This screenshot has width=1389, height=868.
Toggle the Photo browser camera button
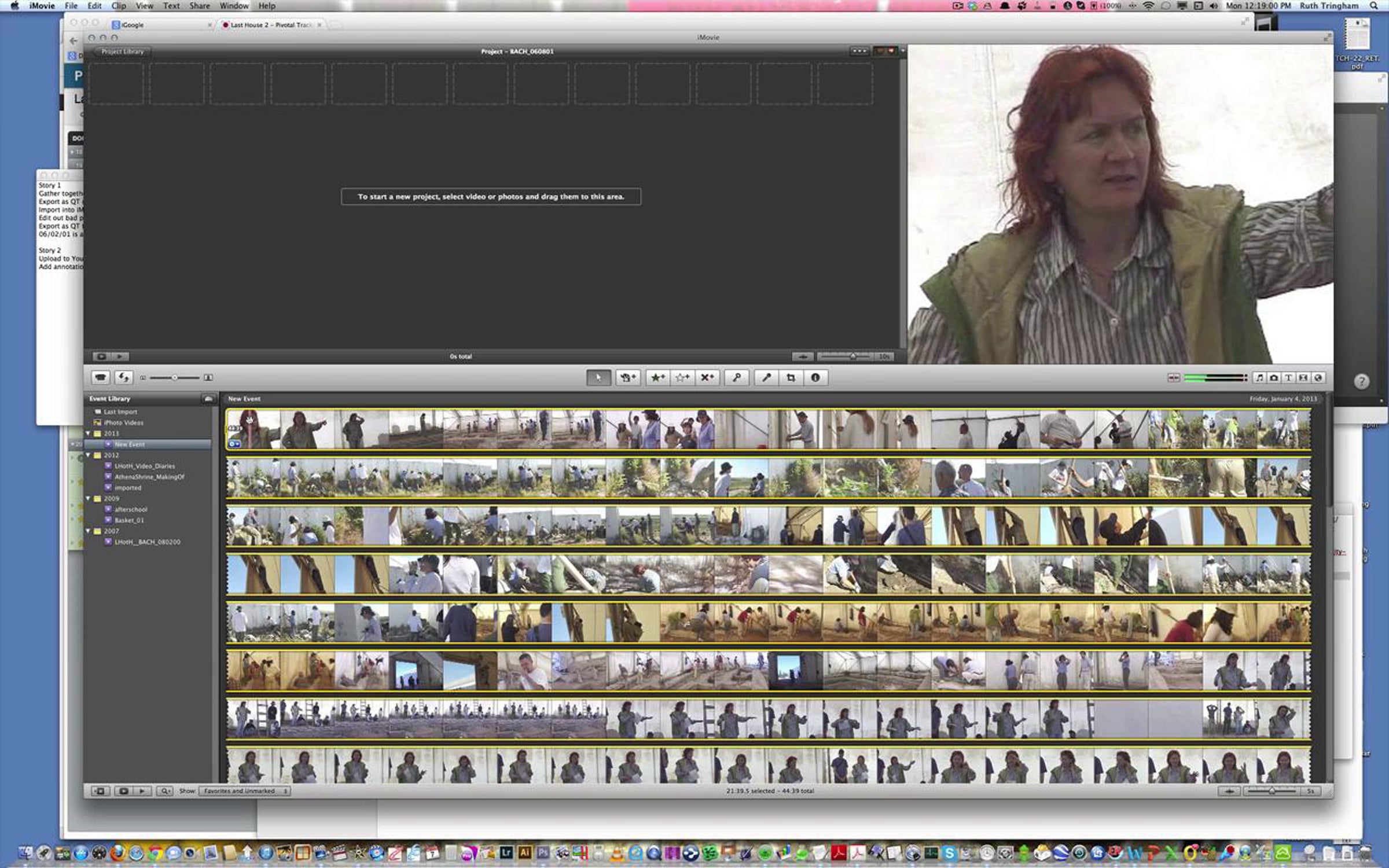pyautogui.click(x=1274, y=378)
